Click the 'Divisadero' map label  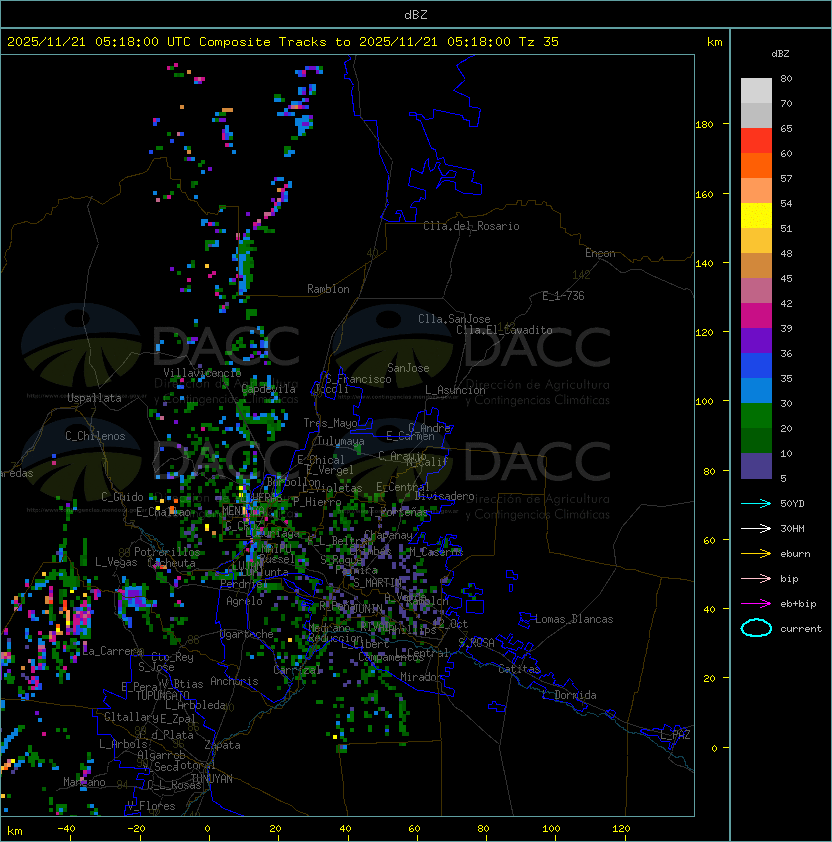445,496
